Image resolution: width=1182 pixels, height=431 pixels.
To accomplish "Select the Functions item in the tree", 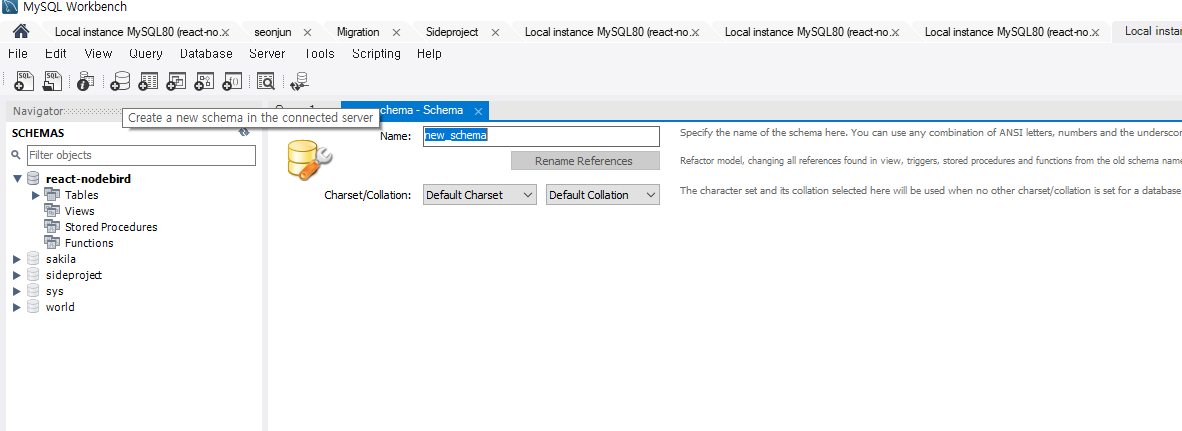I will tap(89, 243).
